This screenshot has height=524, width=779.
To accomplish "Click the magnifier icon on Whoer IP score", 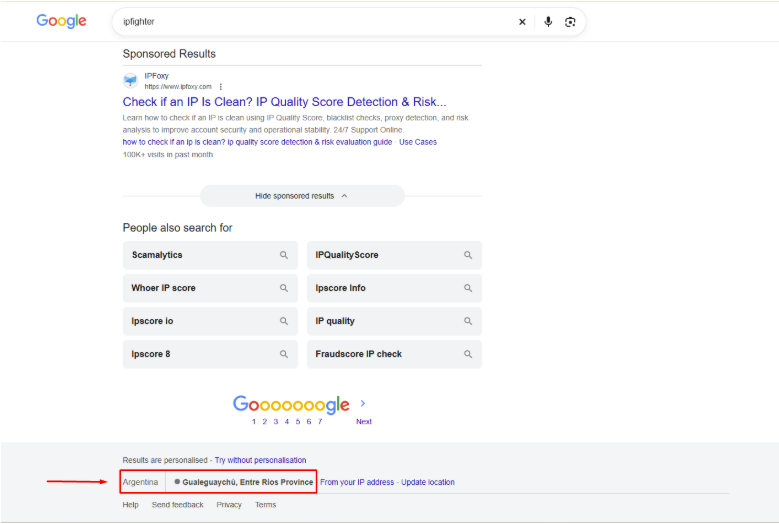I will click(284, 288).
